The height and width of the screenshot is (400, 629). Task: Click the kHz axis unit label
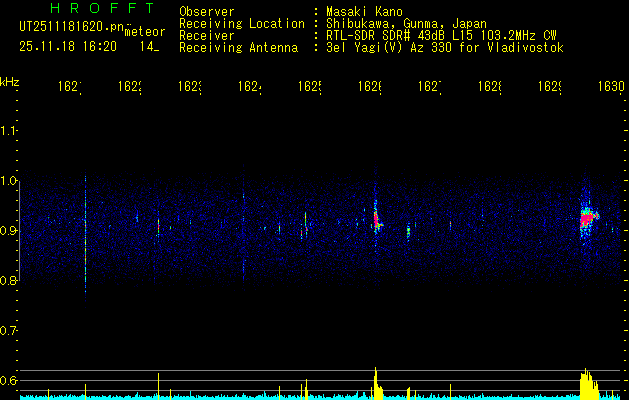coord(10,82)
